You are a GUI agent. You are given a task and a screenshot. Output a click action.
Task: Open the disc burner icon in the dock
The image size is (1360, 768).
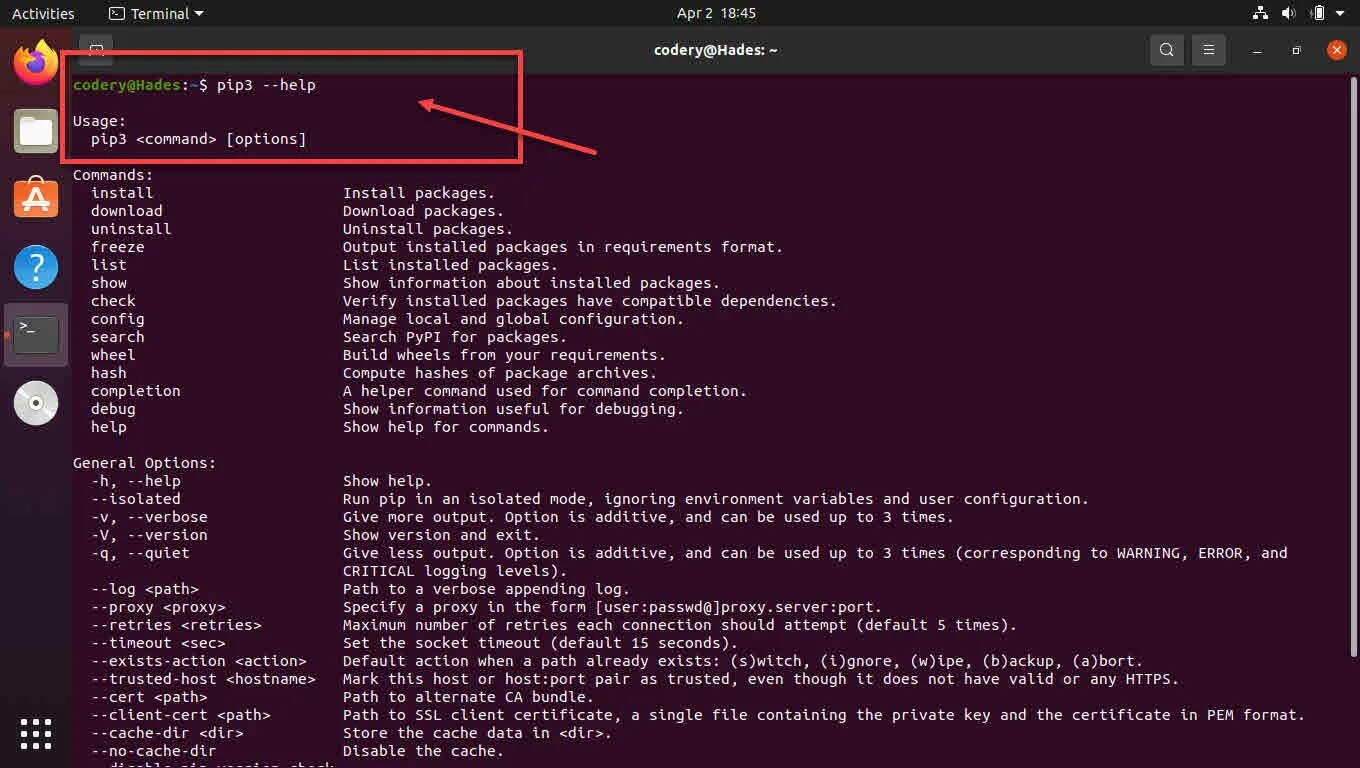coord(36,403)
